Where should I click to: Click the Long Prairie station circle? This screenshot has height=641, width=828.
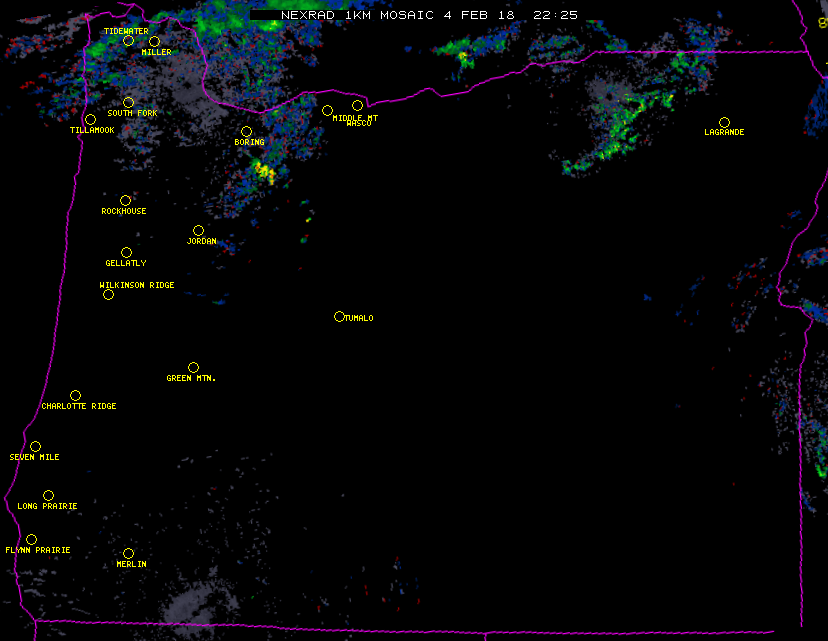48,495
